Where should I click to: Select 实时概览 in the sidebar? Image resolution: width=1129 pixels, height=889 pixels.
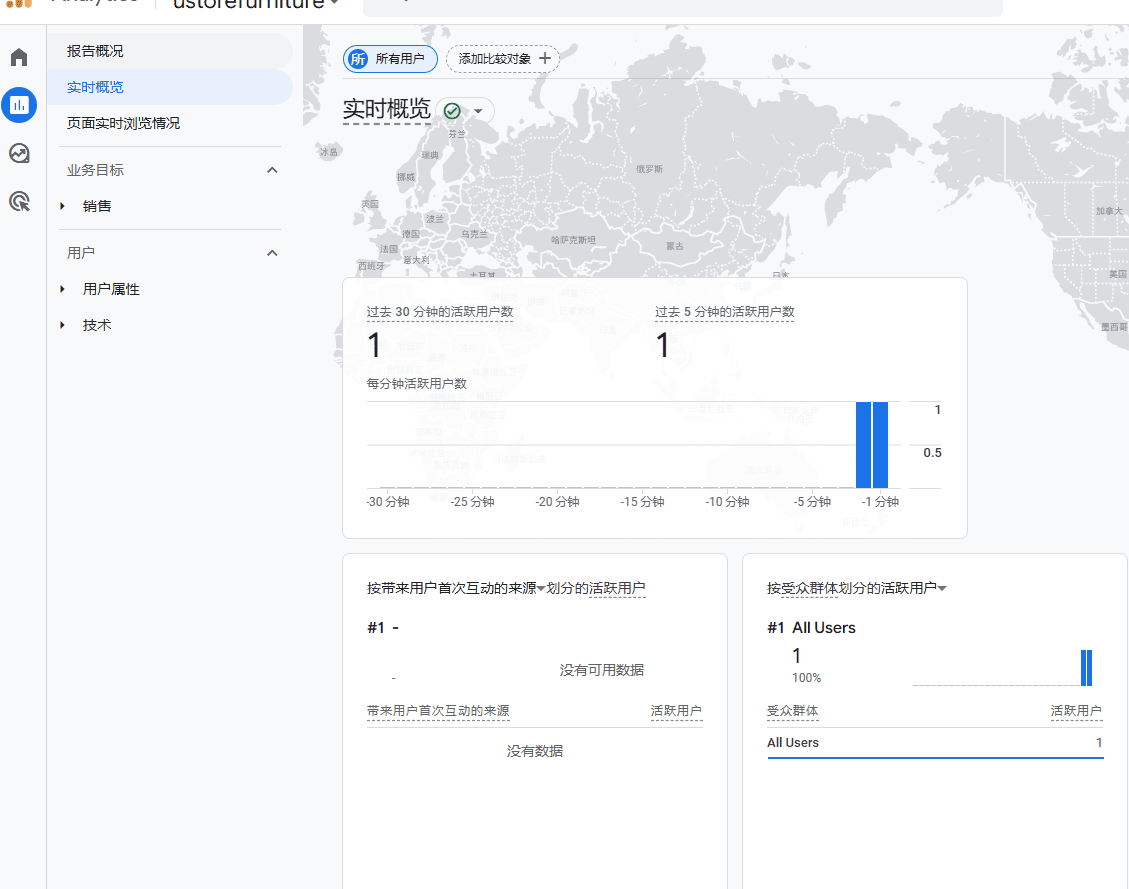tap(169, 87)
